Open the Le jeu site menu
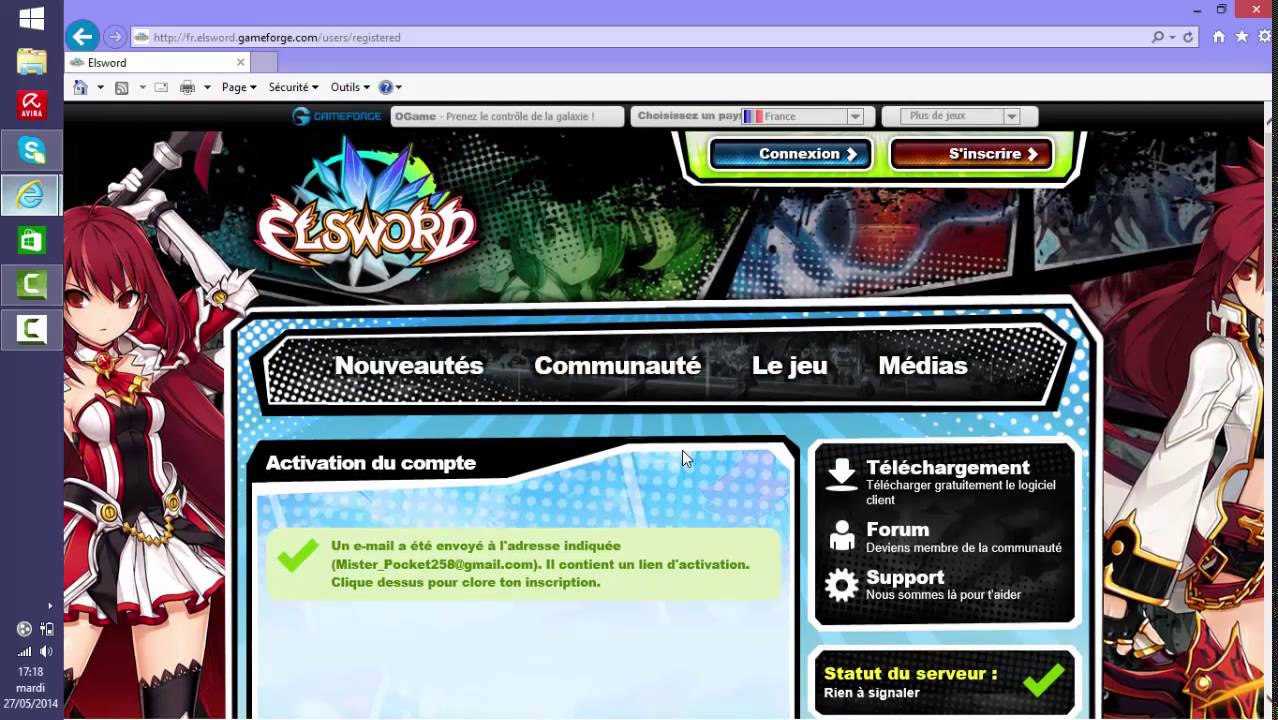Screen dimensions: 1278x720 (x=789, y=366)
